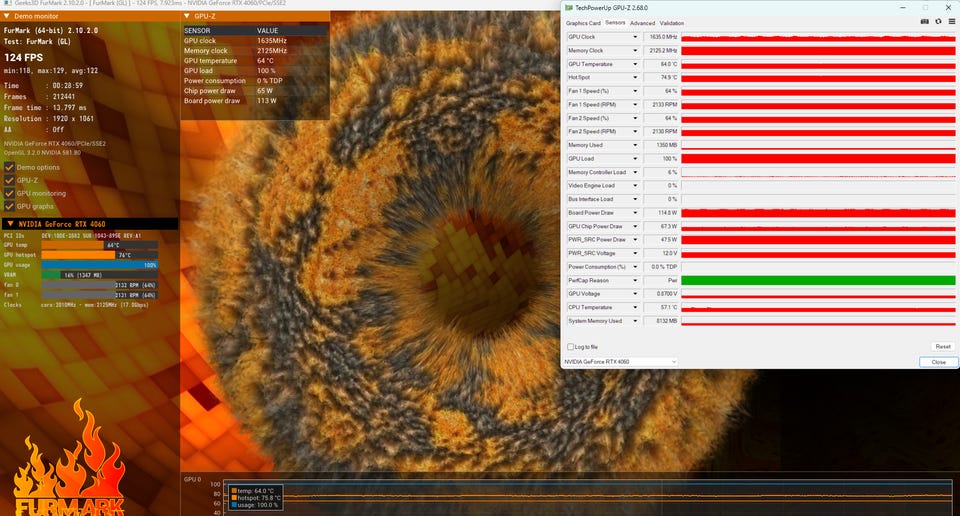Open the Board Power Draw dropdown
Image resolution: width=960 pixels, height=516 pixels.
coord(634,212)
